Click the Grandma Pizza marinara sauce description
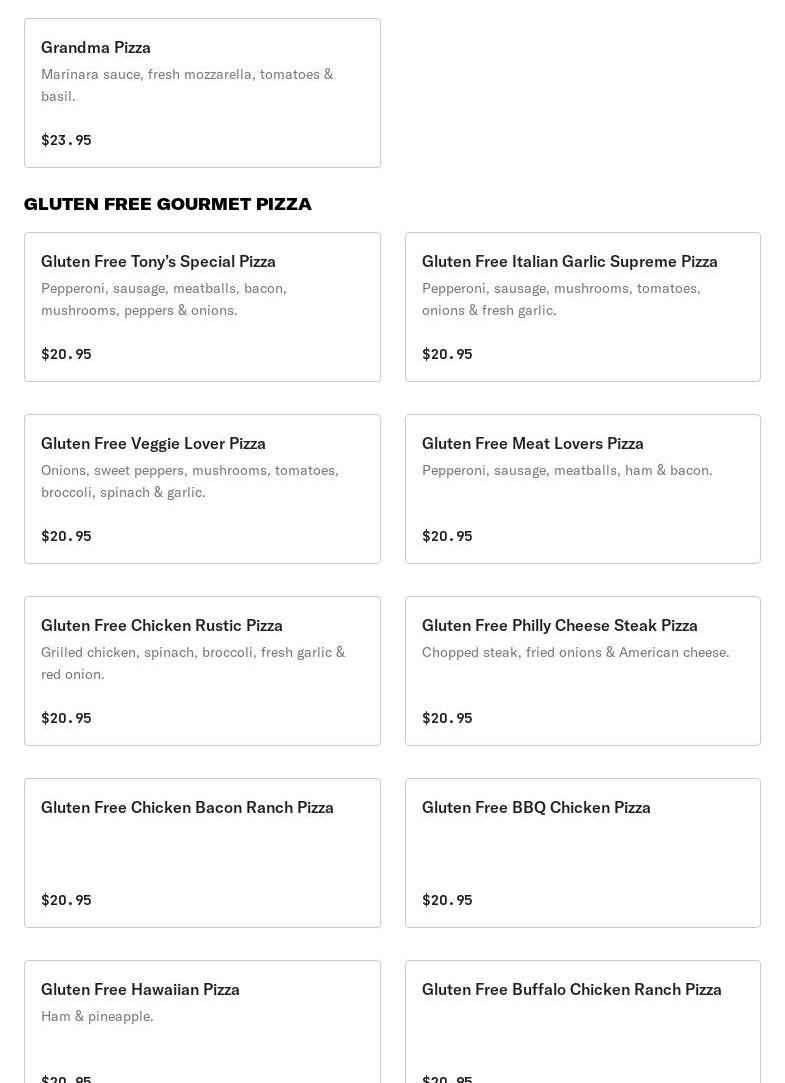The image size is (785, 1083). click(187, 85)
